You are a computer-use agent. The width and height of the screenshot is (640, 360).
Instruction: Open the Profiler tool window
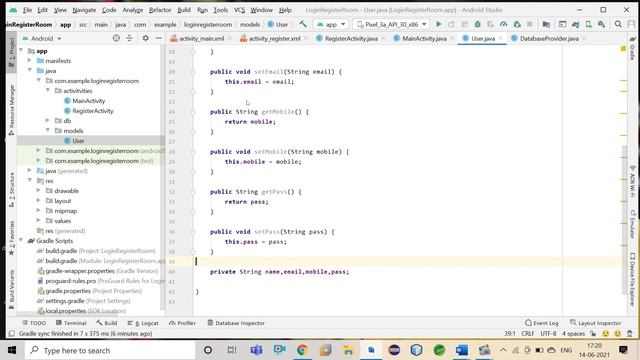click(182, 323)
